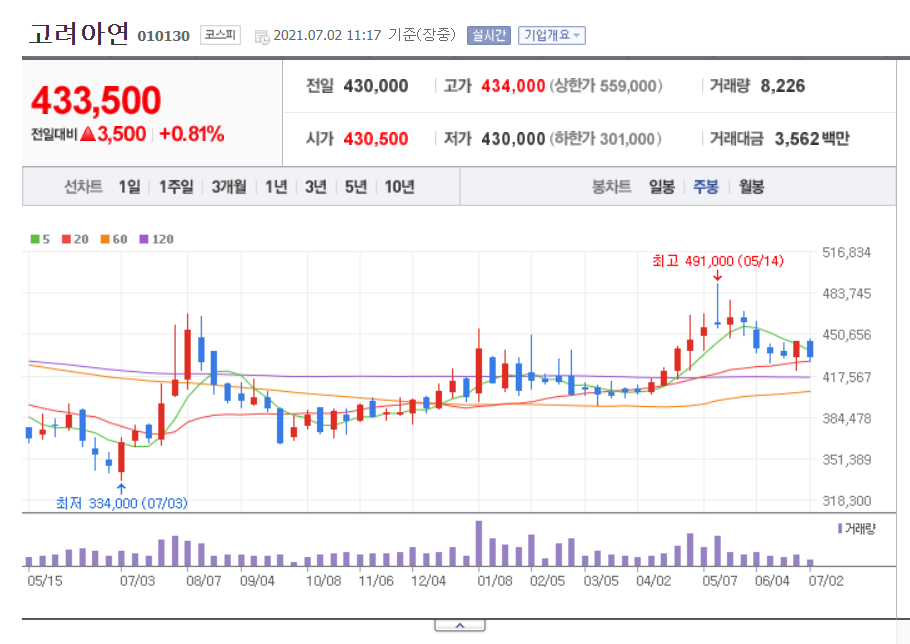Click the 하한가 301,000 text
Image resolution: width=910 pixels, height=644 pixels.
[605, 139]
